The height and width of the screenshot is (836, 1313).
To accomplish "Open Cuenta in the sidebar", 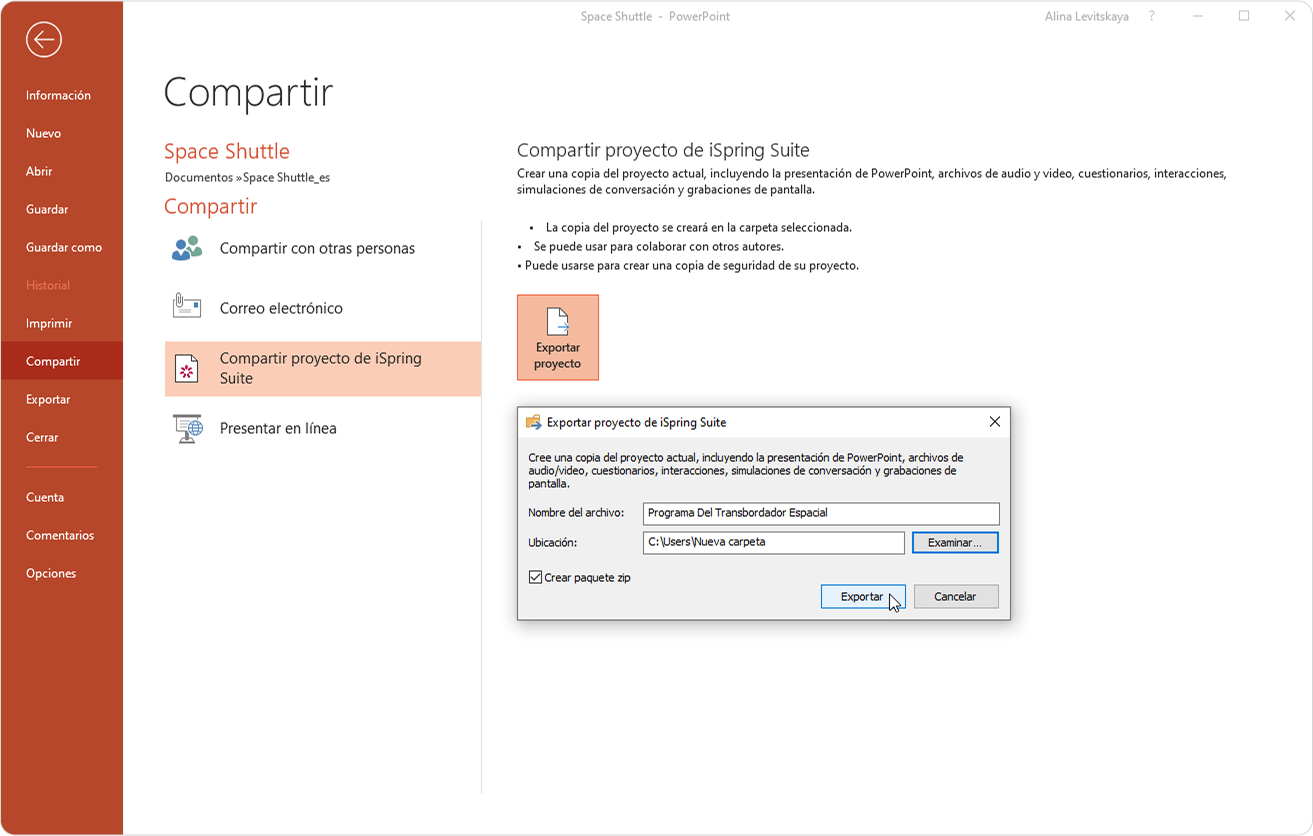I will coord(45,497).
